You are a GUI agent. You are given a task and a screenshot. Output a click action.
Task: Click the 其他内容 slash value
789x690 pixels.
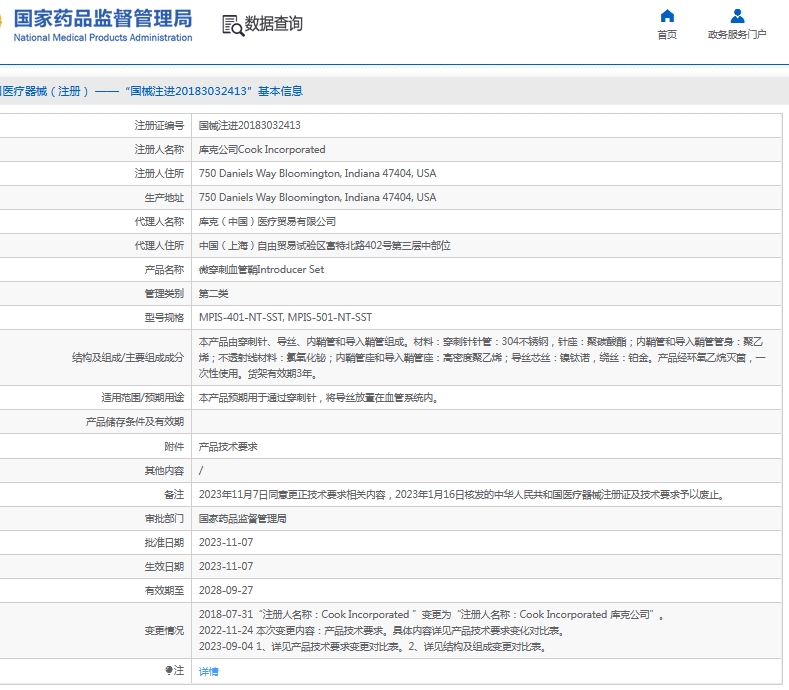(x=201, y=471)
